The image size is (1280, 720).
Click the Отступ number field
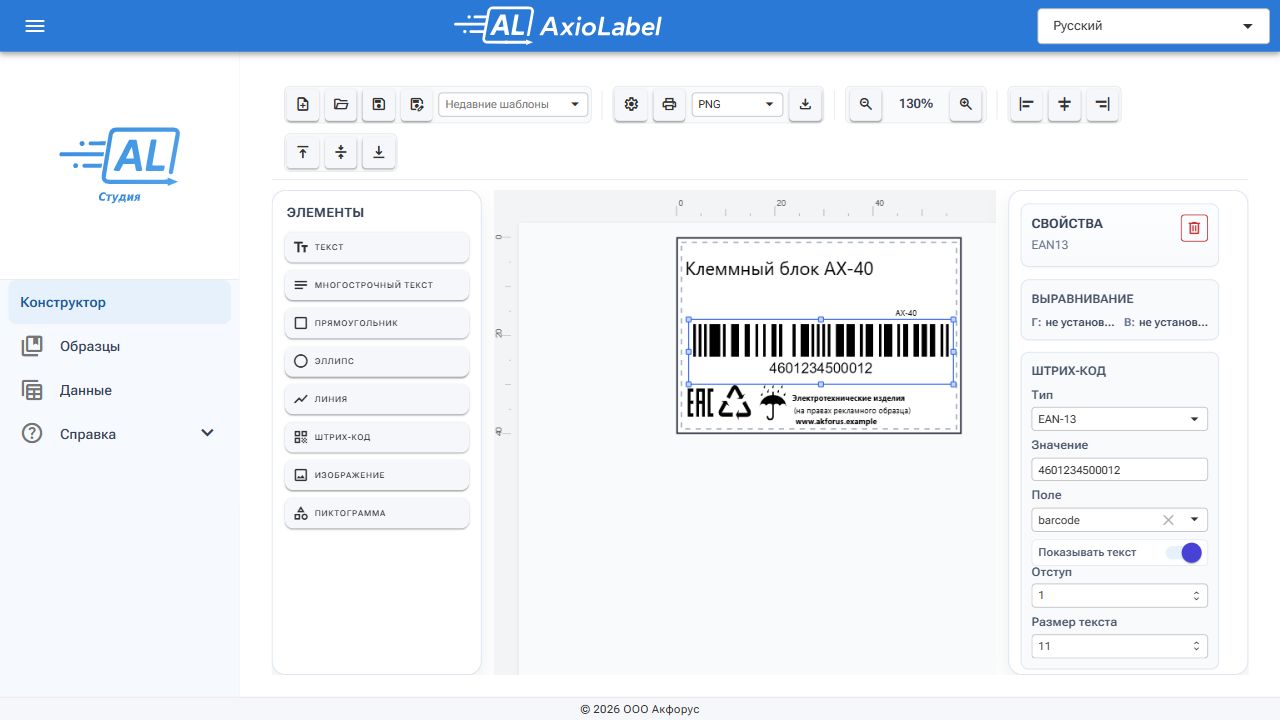click(x=1119, y=596)
